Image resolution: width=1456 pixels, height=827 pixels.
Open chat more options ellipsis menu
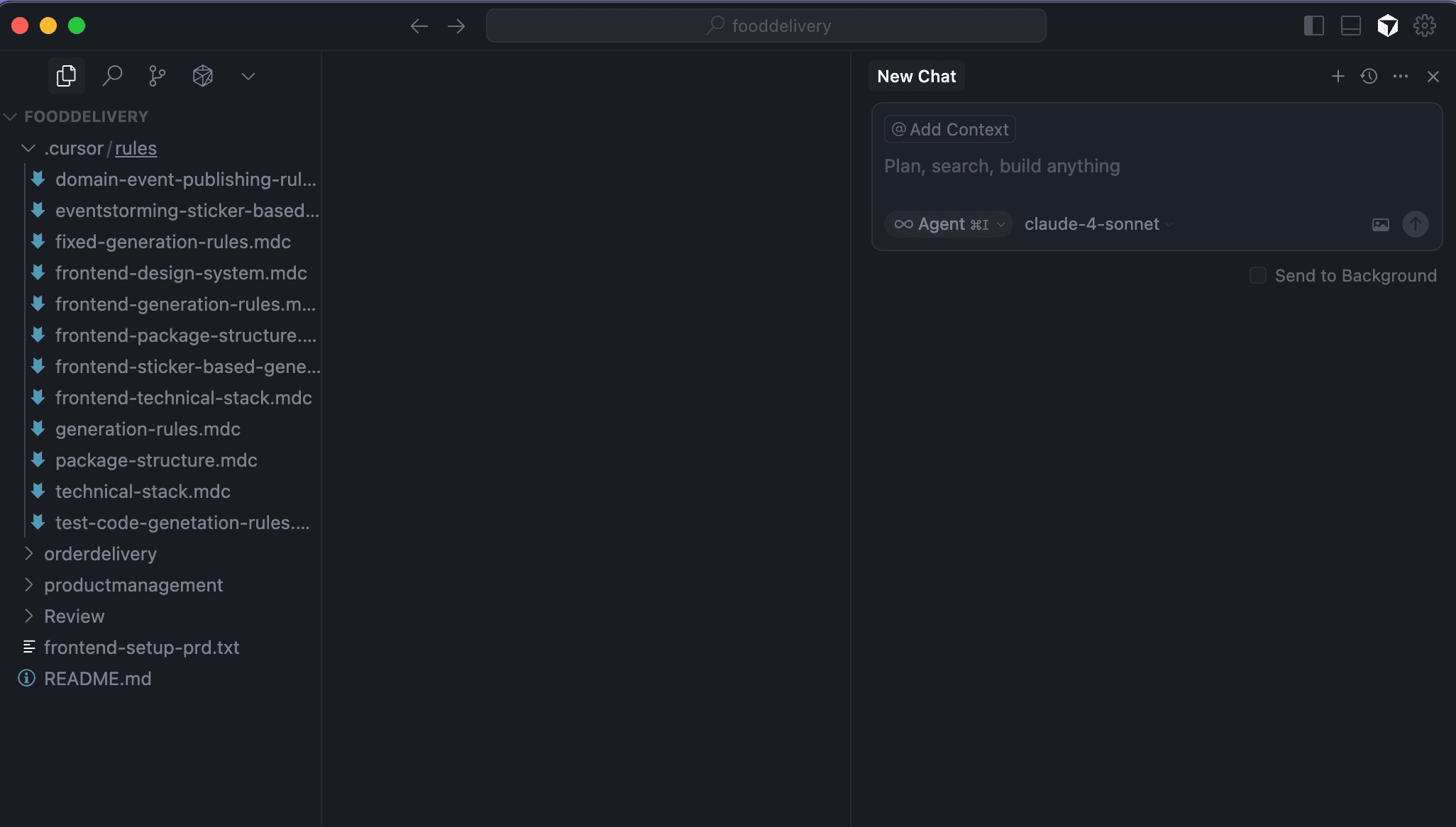coord(1400,76)
